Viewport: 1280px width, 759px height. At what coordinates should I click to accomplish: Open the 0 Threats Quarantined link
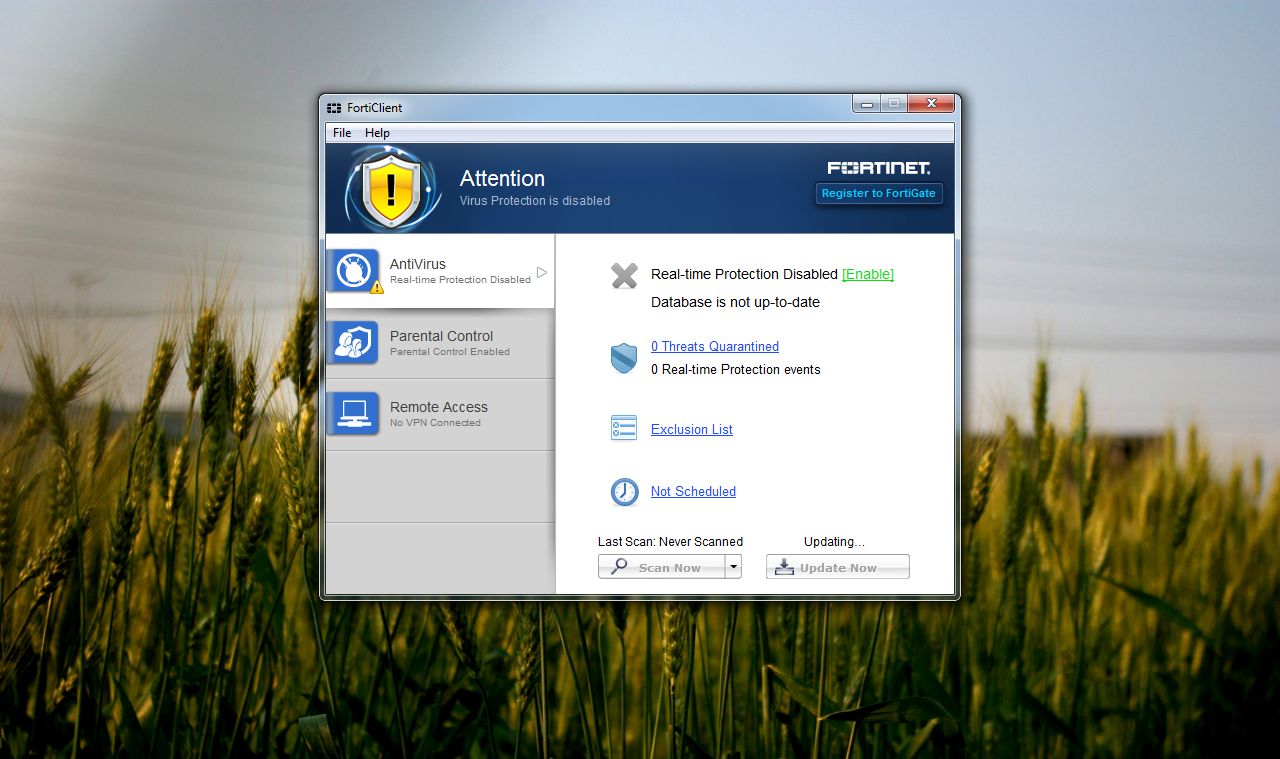coord(714,346)
